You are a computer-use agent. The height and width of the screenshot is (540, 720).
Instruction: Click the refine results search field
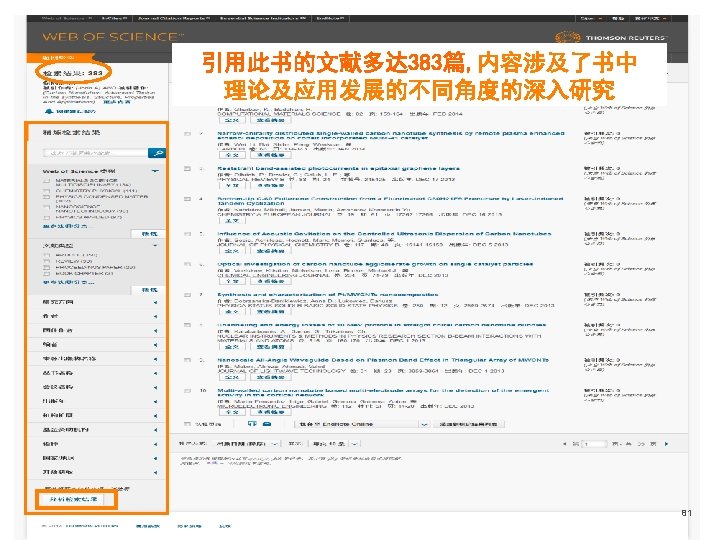pos(95,153)
